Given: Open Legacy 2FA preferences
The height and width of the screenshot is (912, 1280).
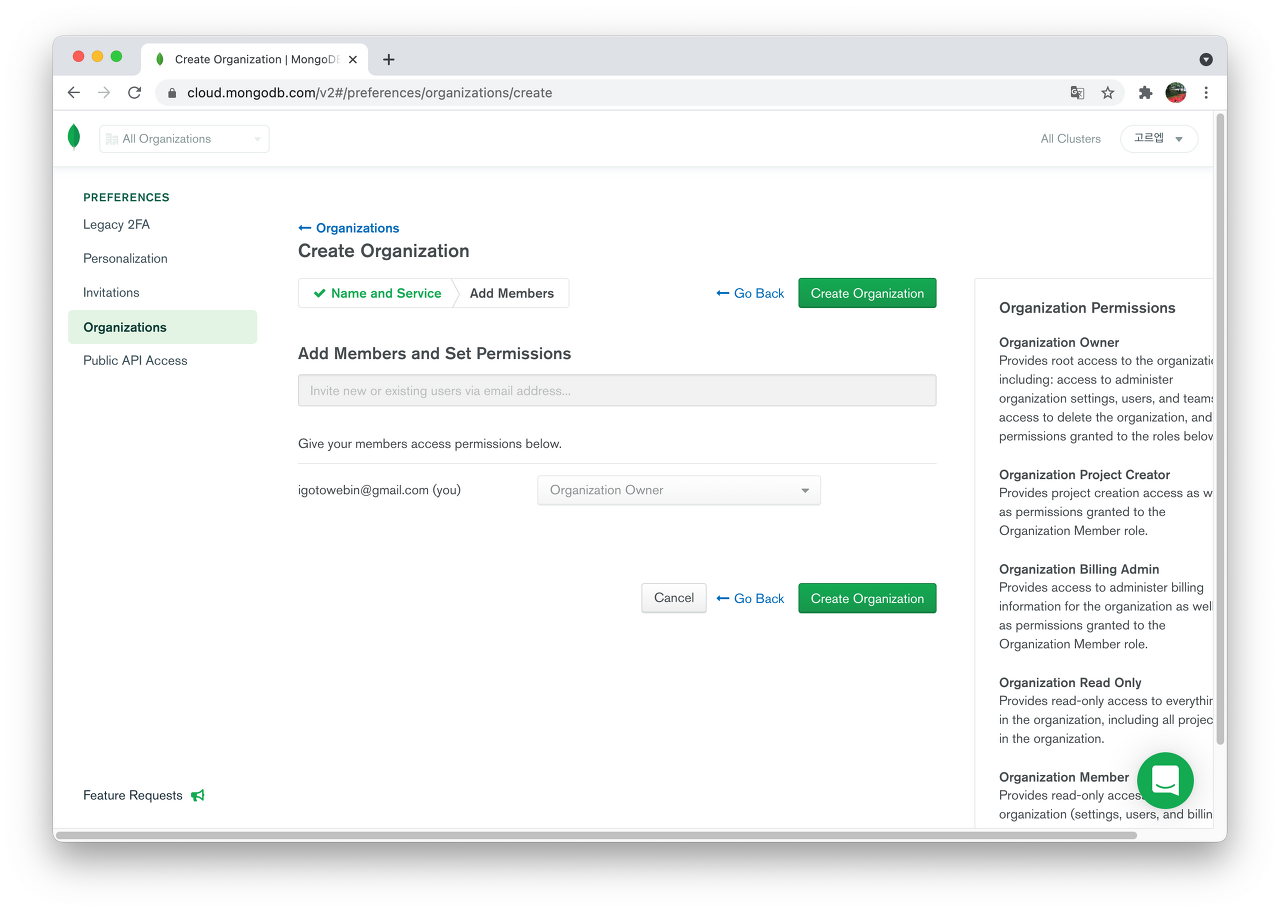Looking at the screenshot, I should tap(116, 225).
